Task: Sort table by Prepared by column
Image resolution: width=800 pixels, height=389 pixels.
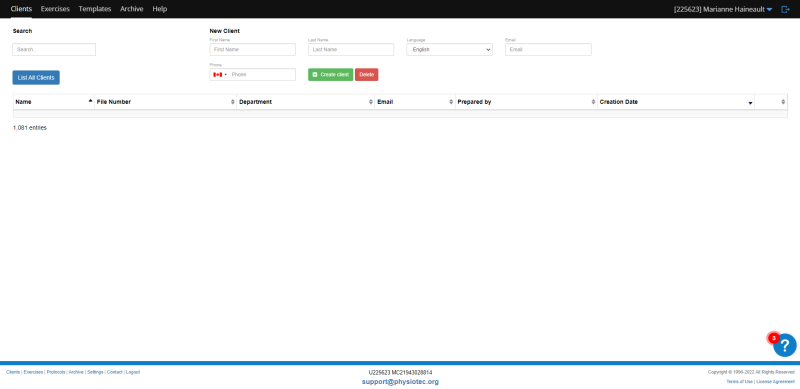Action: tap(526, 102)
